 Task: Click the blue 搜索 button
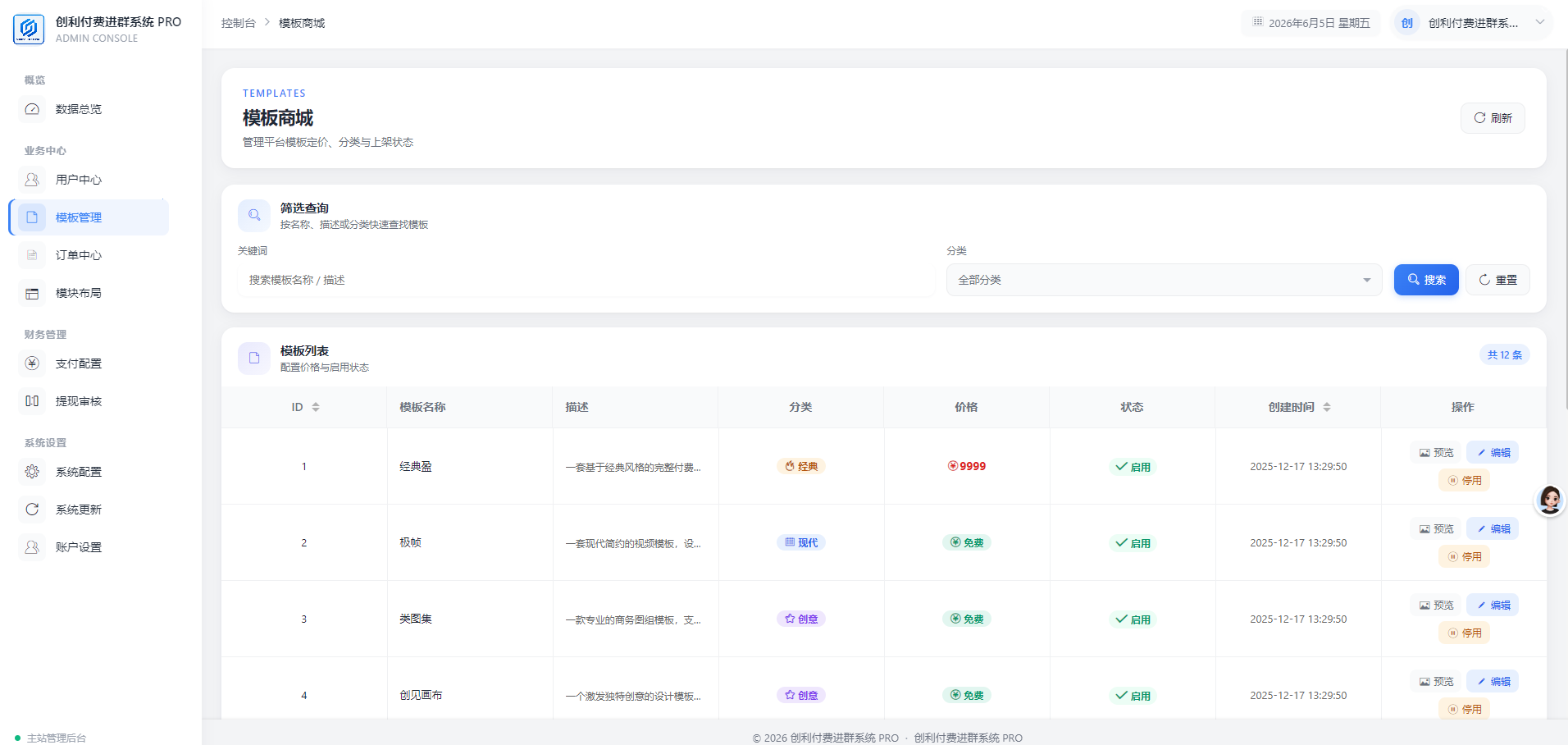click(1426, 280)
